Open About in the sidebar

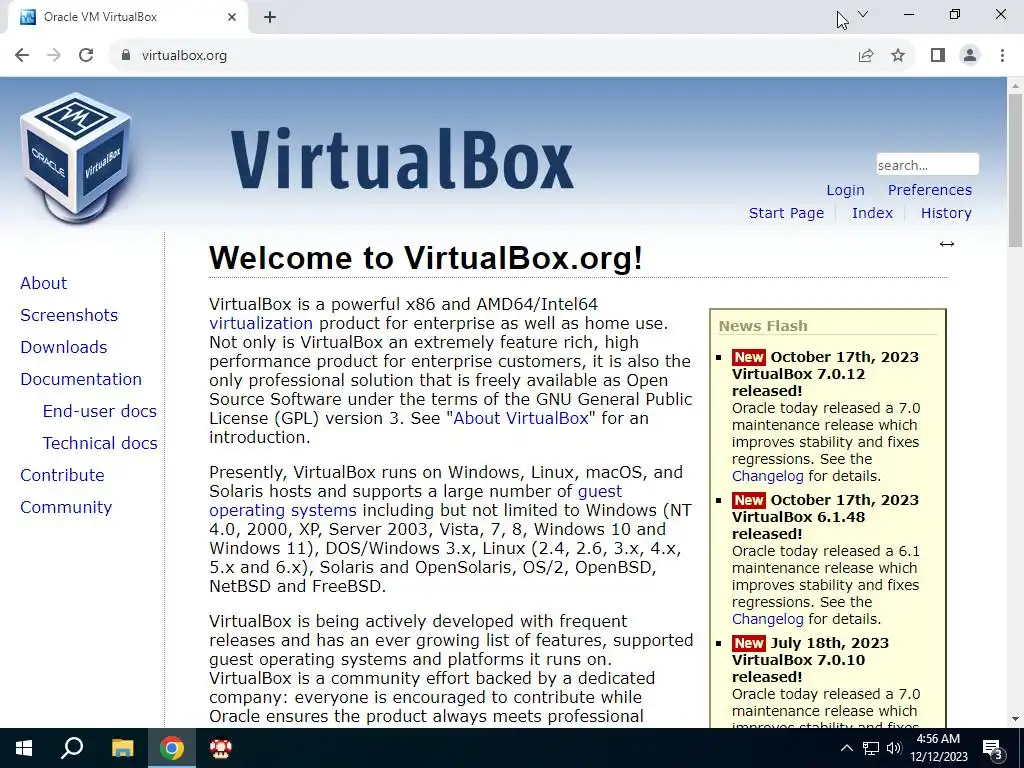43,283
